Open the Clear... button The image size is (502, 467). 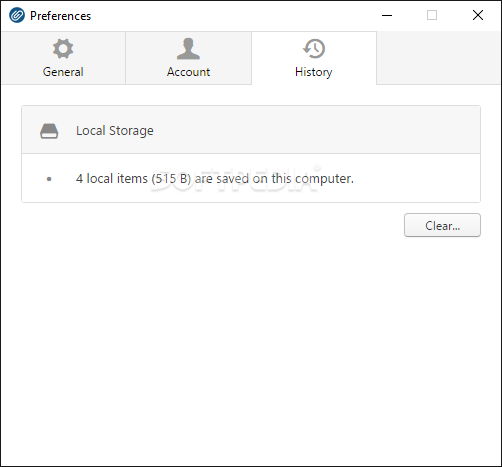(x=442, y=225)
